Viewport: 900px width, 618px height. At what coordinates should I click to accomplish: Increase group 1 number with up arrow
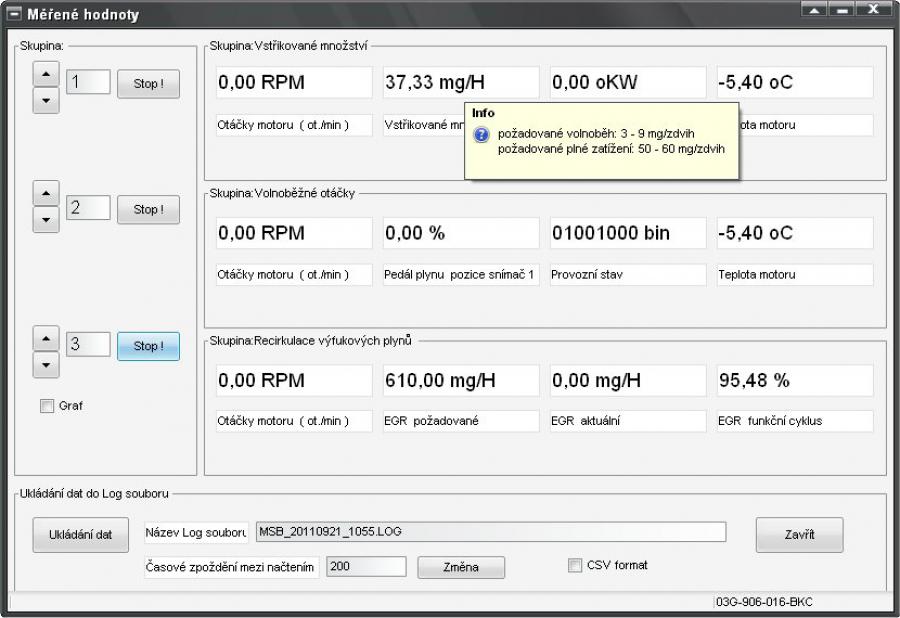click(46, 74)
